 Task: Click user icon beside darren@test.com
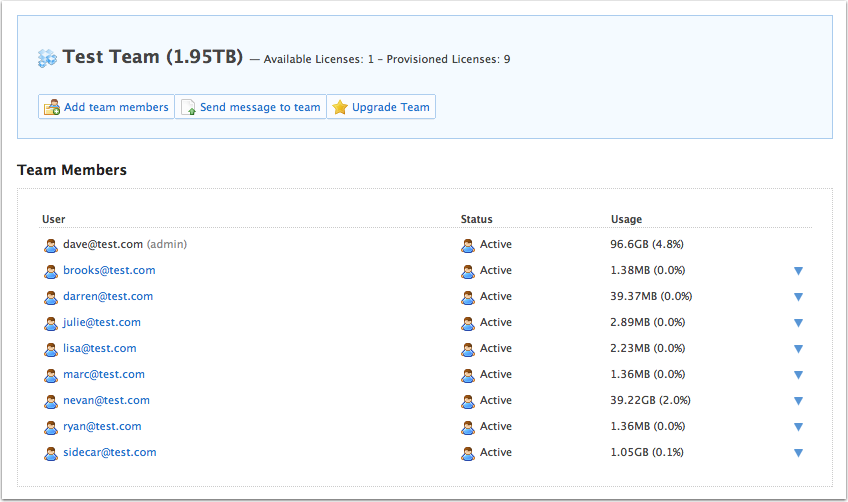pos(51,298)
